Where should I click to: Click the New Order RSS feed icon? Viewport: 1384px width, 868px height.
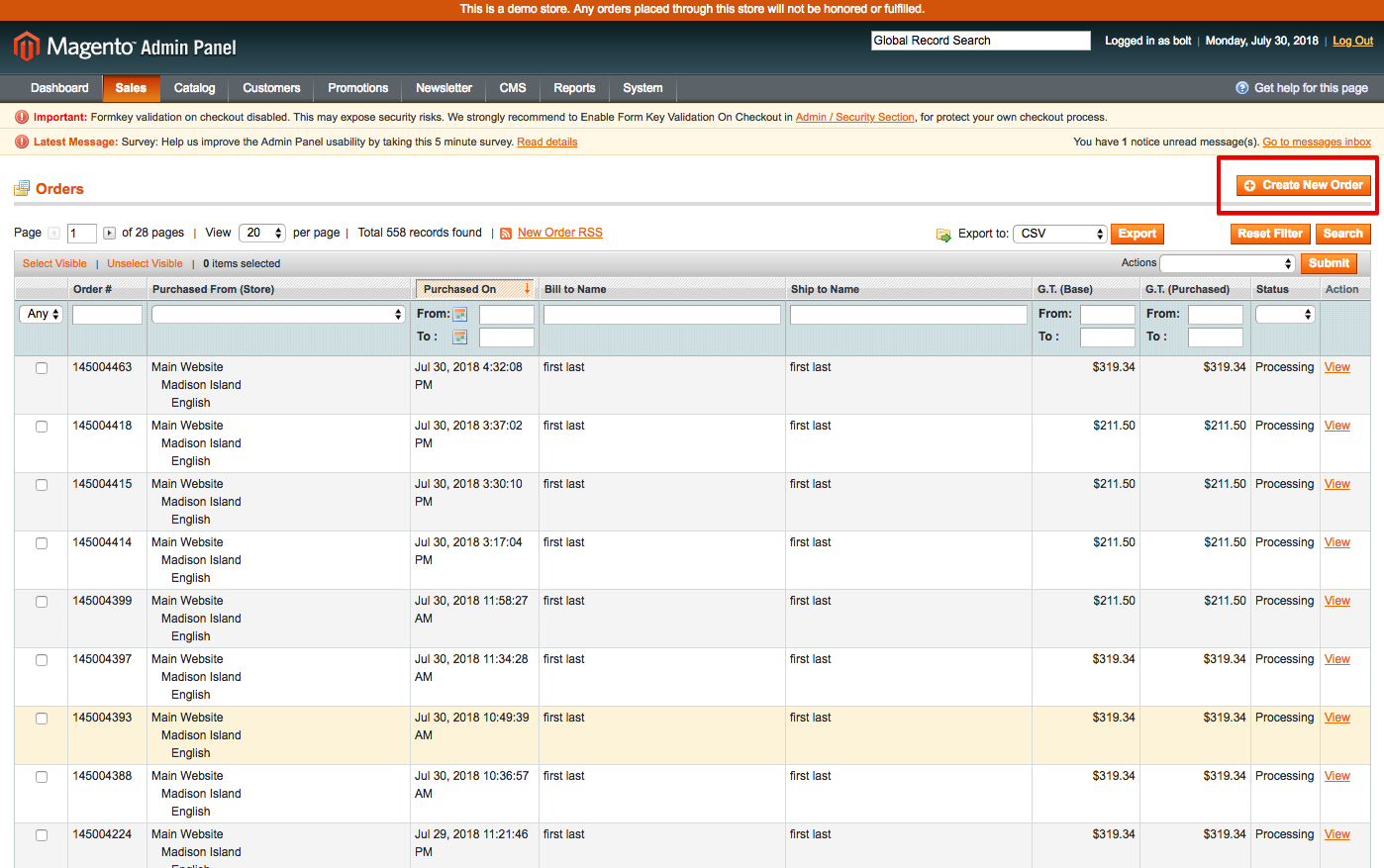(506, 234)
